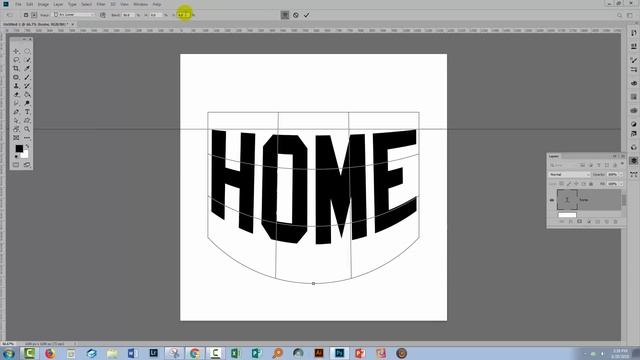
Task: Click the Bend value field
Action: point(128,15)
